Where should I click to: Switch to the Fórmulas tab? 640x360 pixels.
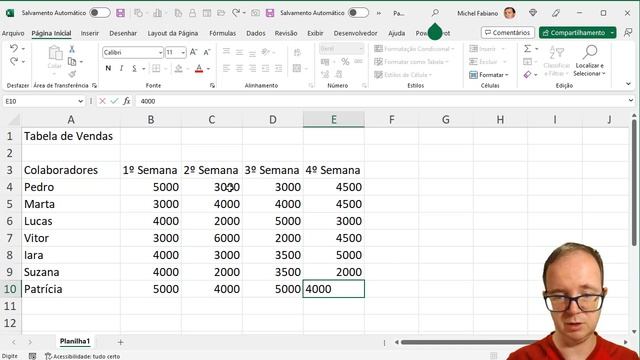(x=222, y=33)
